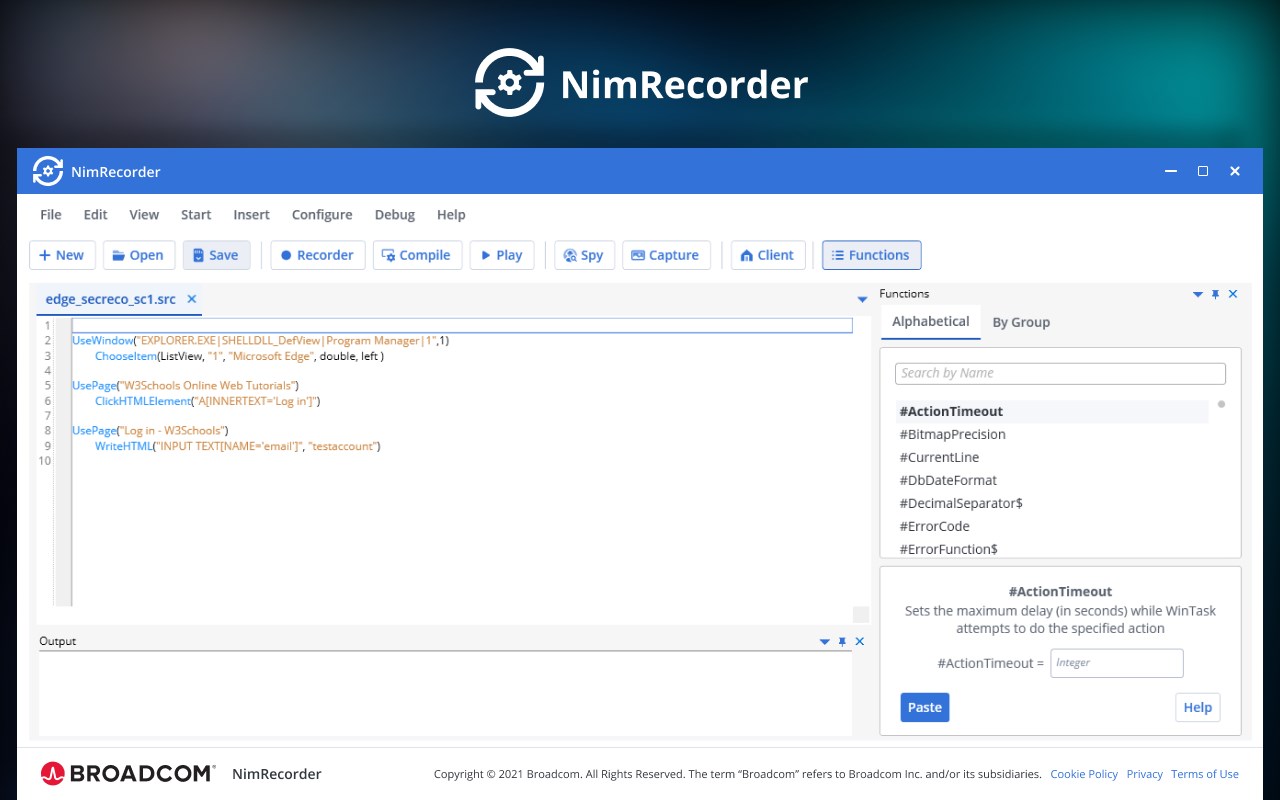Open the Capture tool
The height and width of the screenshot is (800, 1280).
click(666, 255)
